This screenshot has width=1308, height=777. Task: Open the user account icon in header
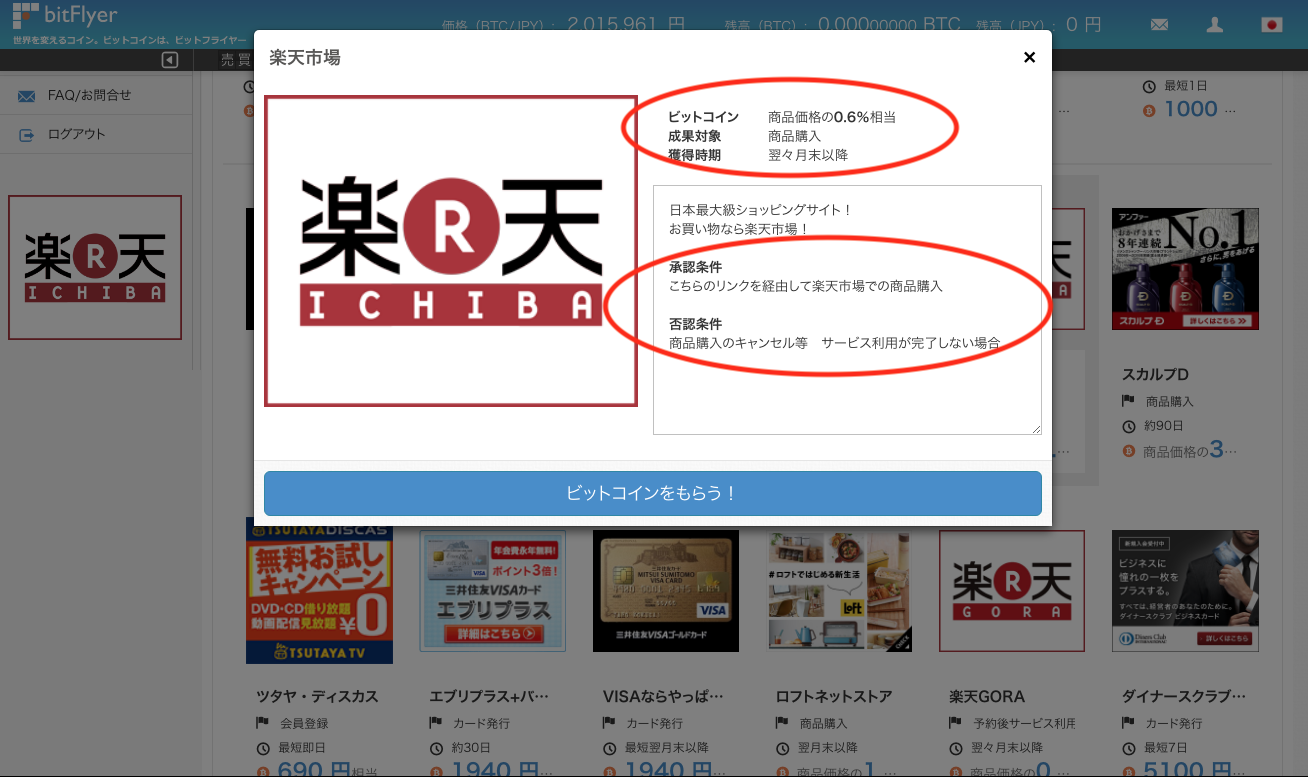tap(1215, 25)
